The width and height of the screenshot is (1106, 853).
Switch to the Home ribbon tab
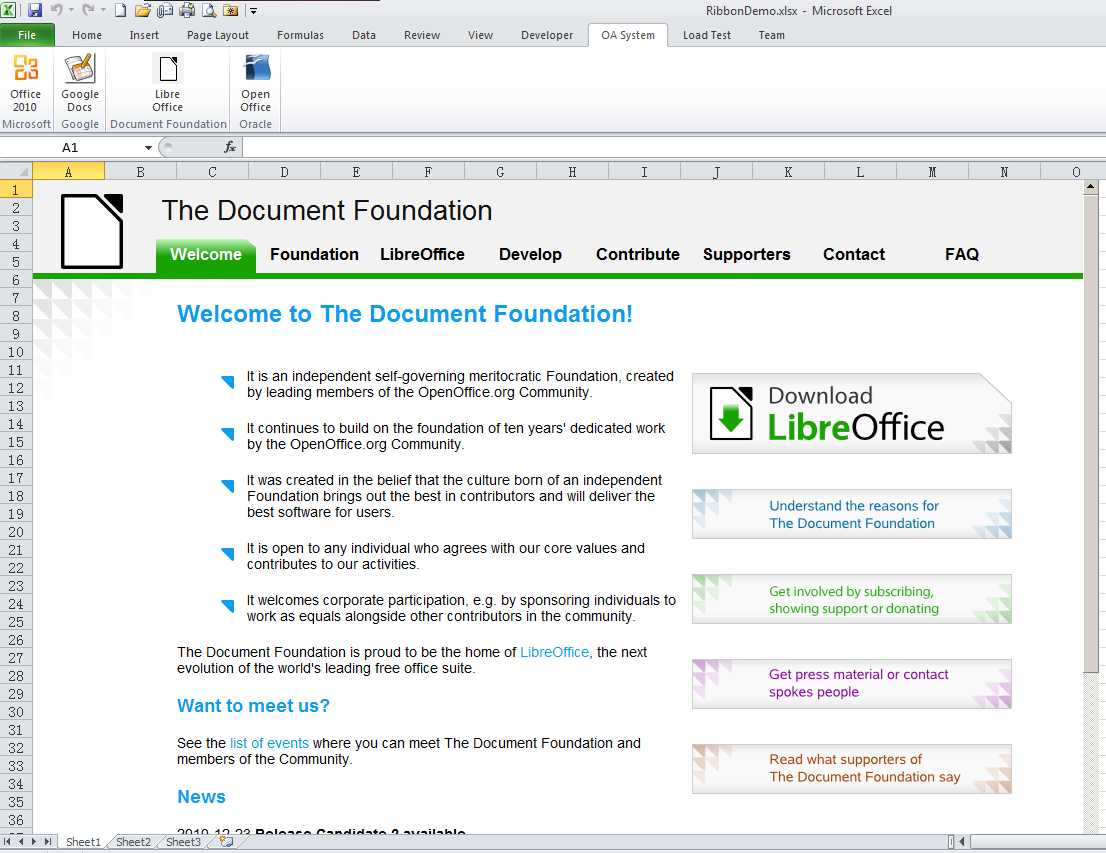[87, 35]
